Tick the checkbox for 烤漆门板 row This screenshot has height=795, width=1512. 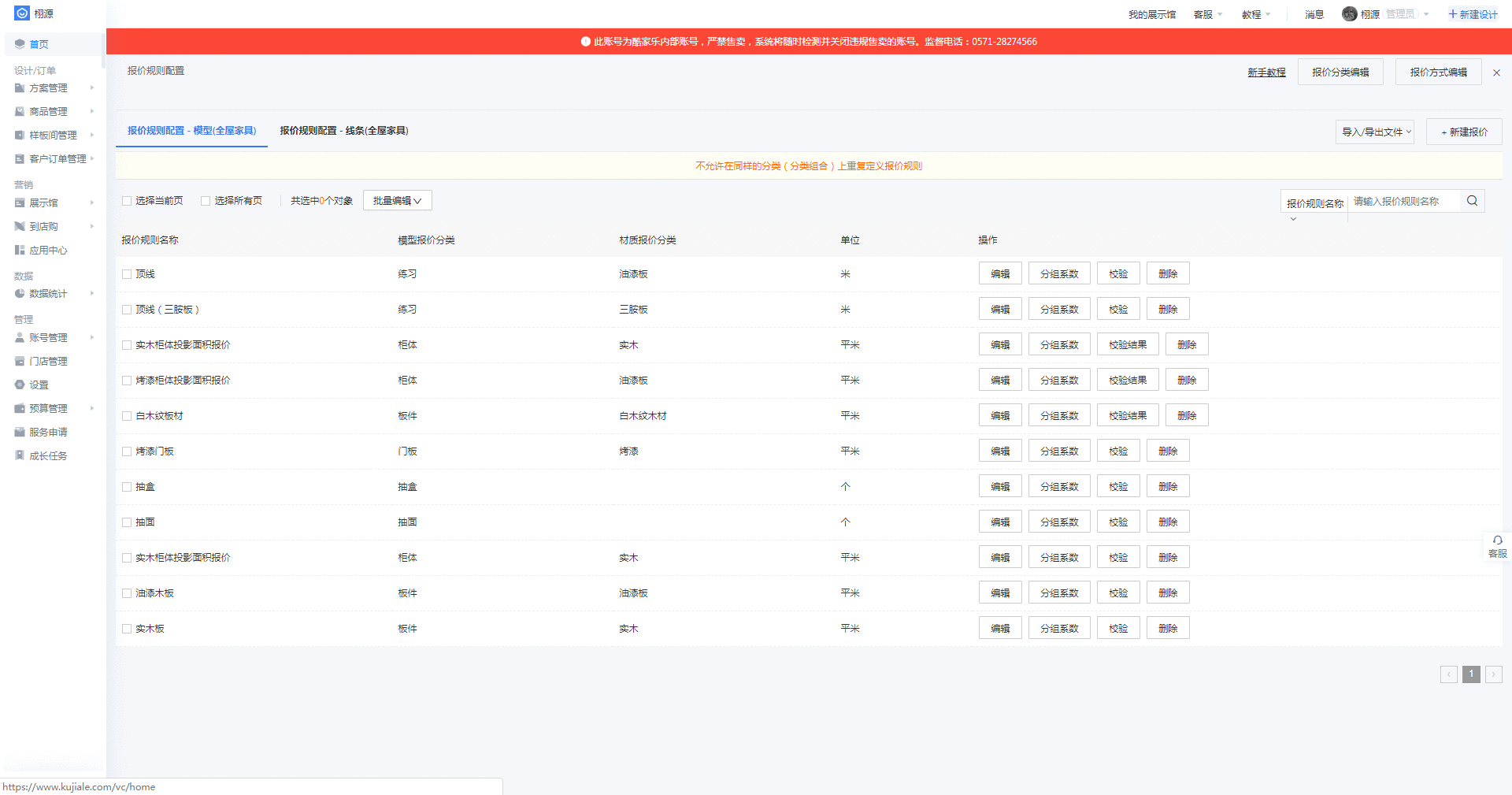(127, 451)
